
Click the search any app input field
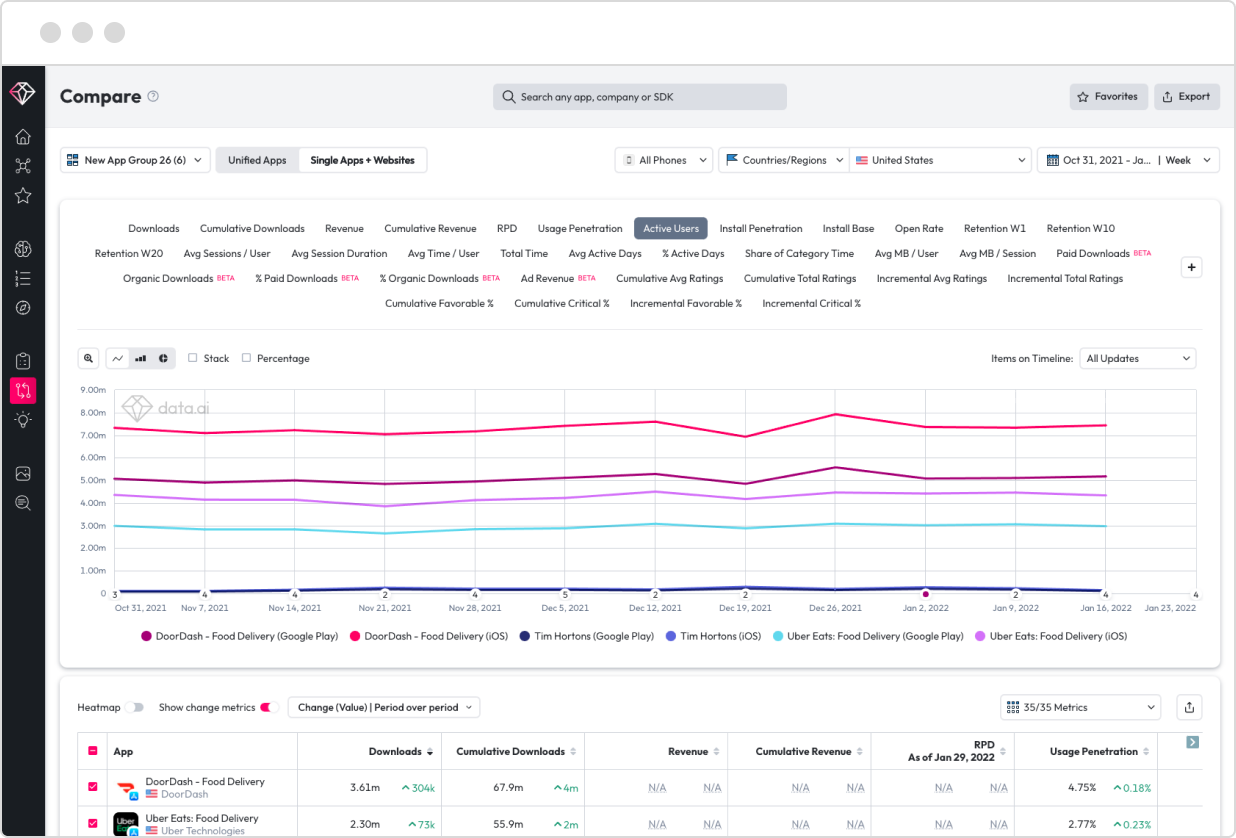point(640,97)
